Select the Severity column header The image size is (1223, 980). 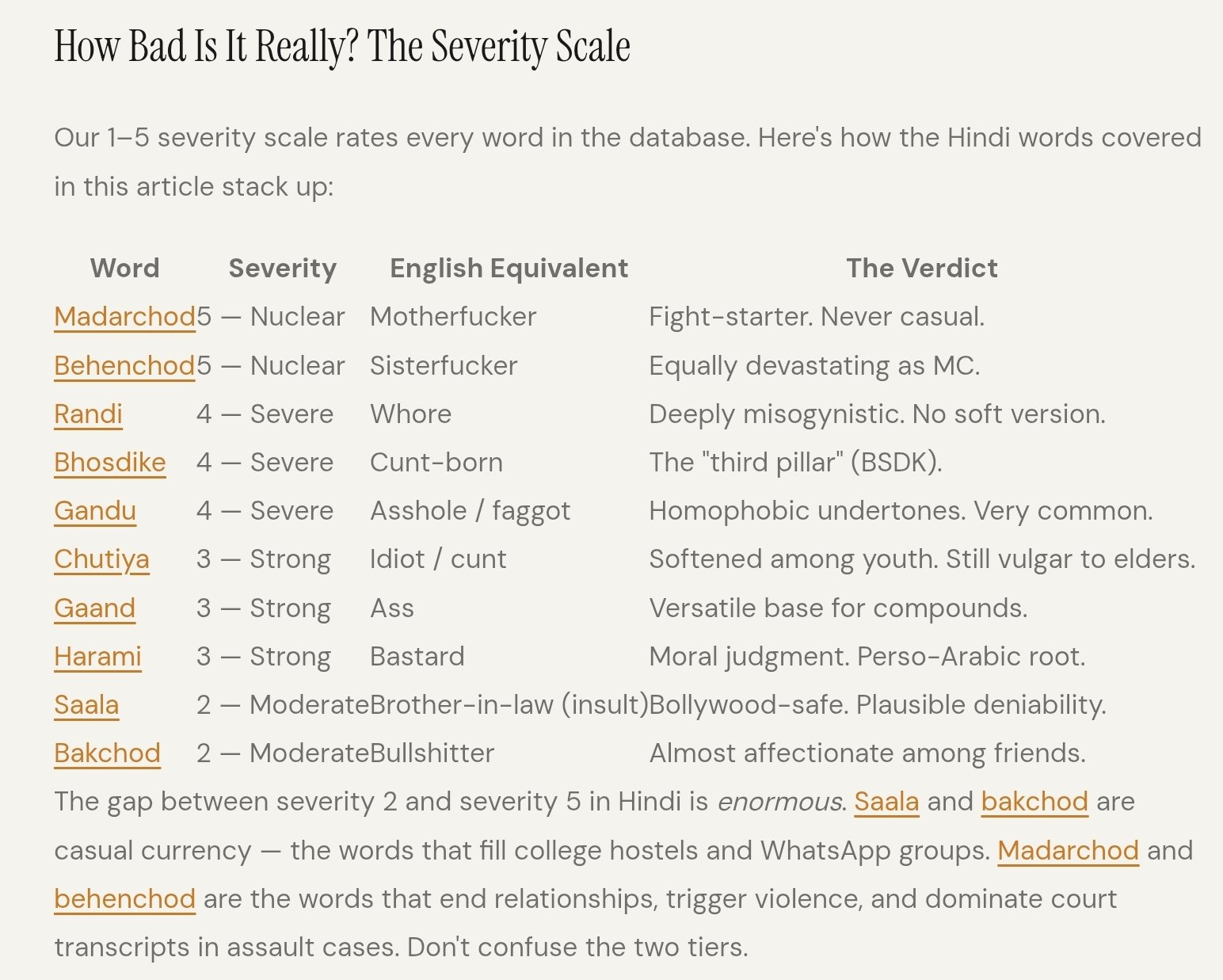283,268
